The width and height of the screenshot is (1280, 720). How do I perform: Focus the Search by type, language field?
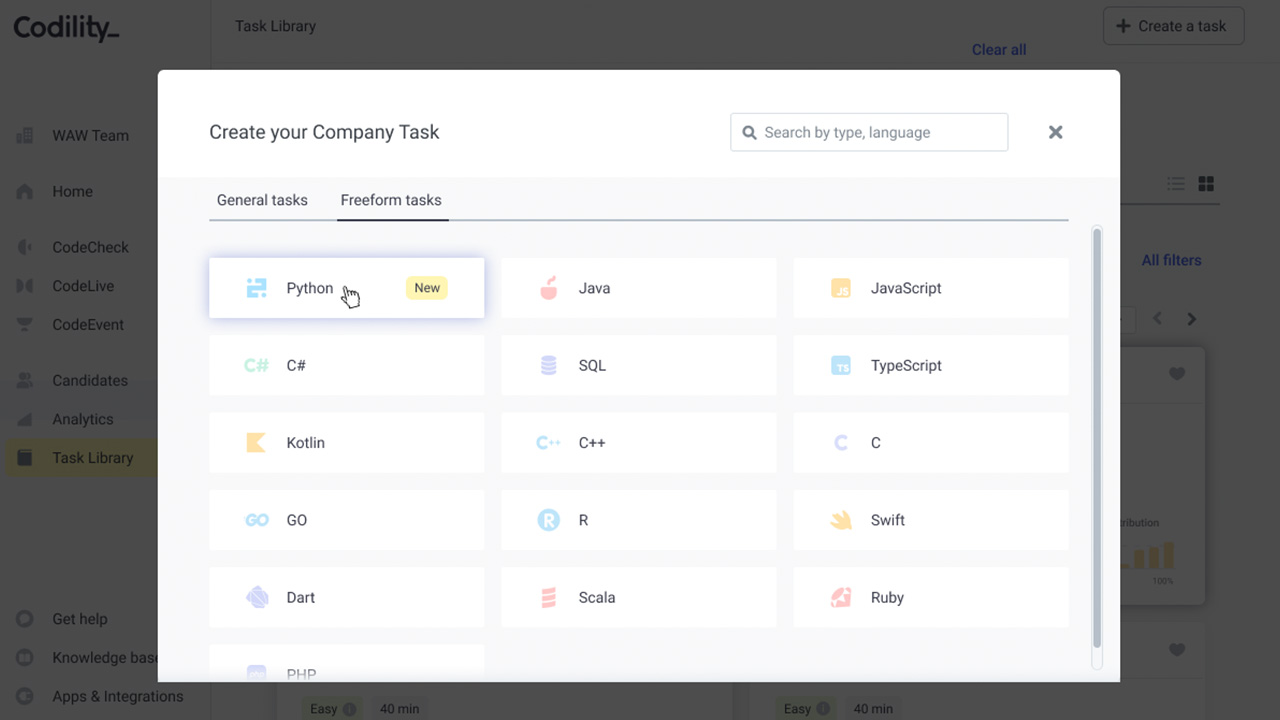(x=869, y=132)
